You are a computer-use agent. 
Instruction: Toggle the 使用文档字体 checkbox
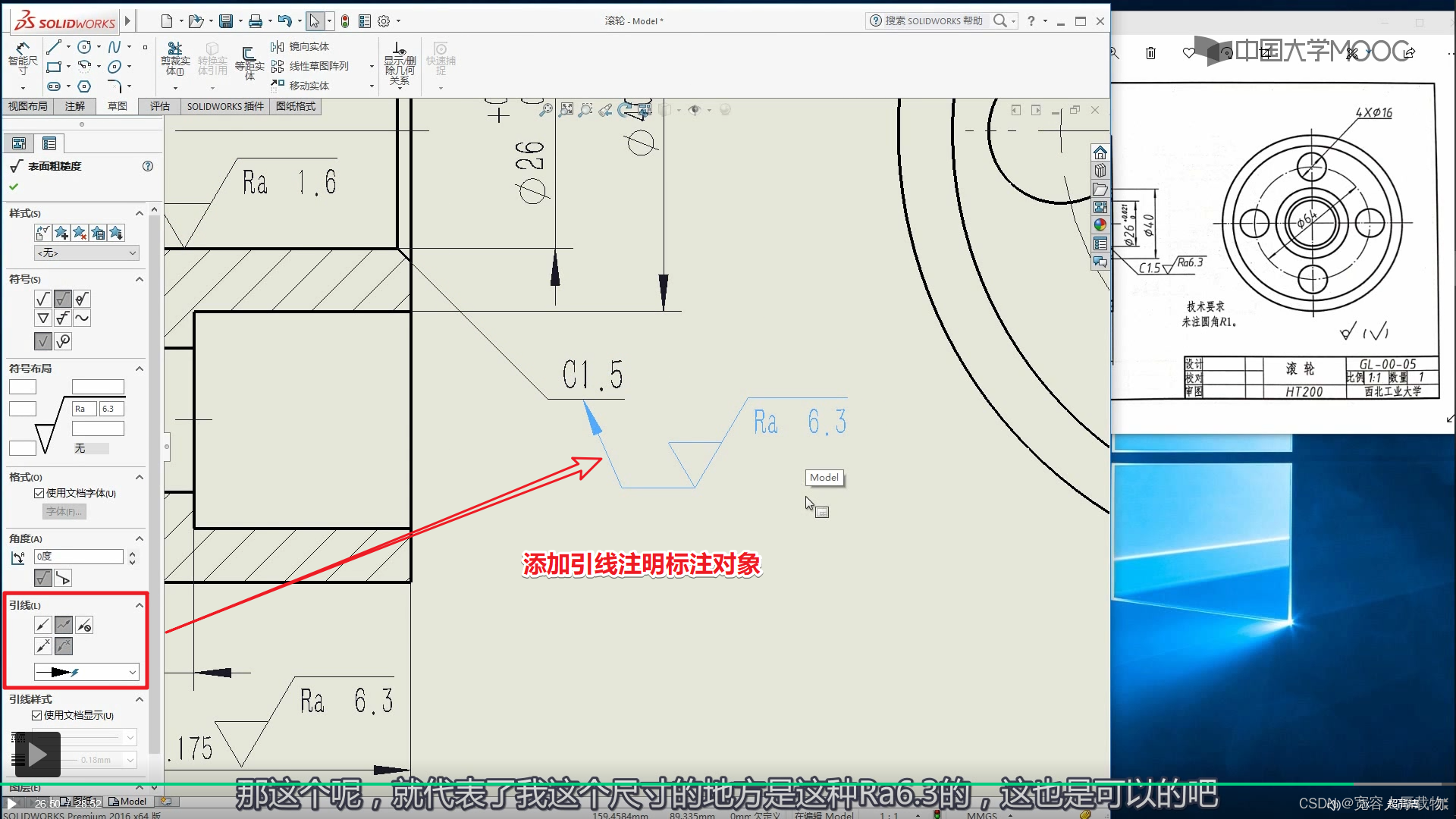39,493
